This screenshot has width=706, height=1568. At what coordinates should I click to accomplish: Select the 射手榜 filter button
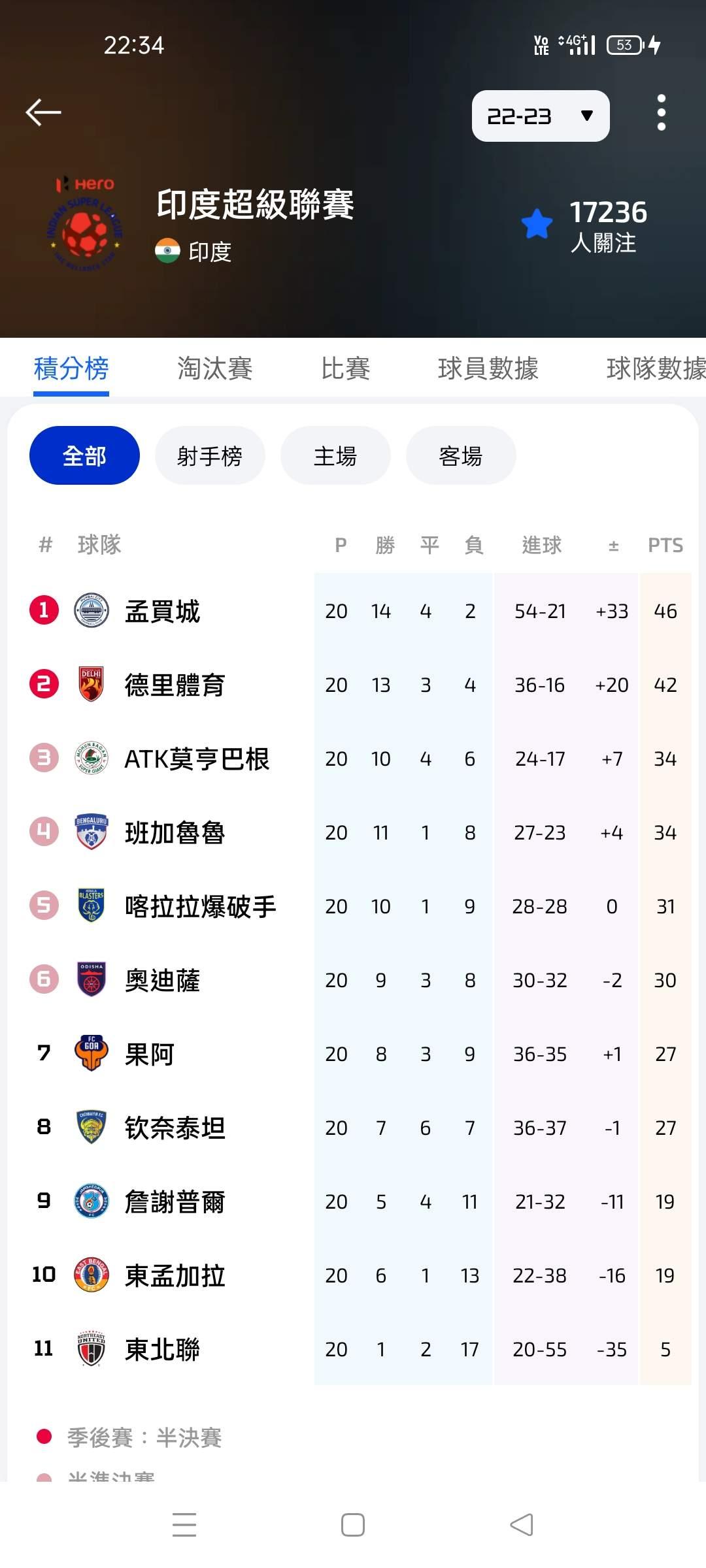click(210, 455)
